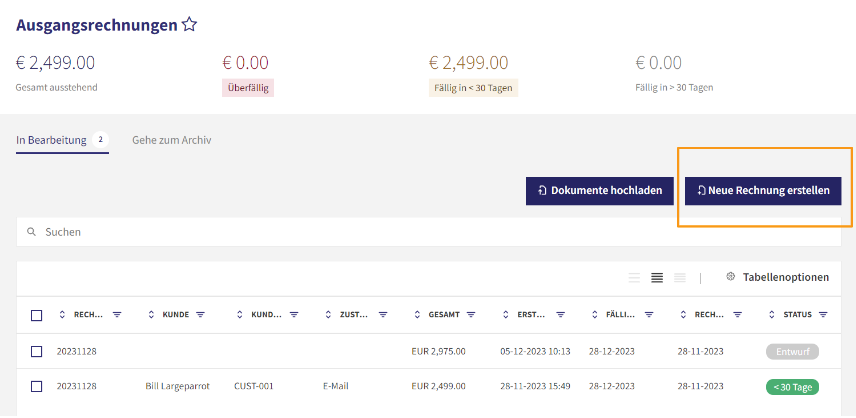
Task: Click the EUR 2,499.00 total cell
Action: (x=438, y=386)
